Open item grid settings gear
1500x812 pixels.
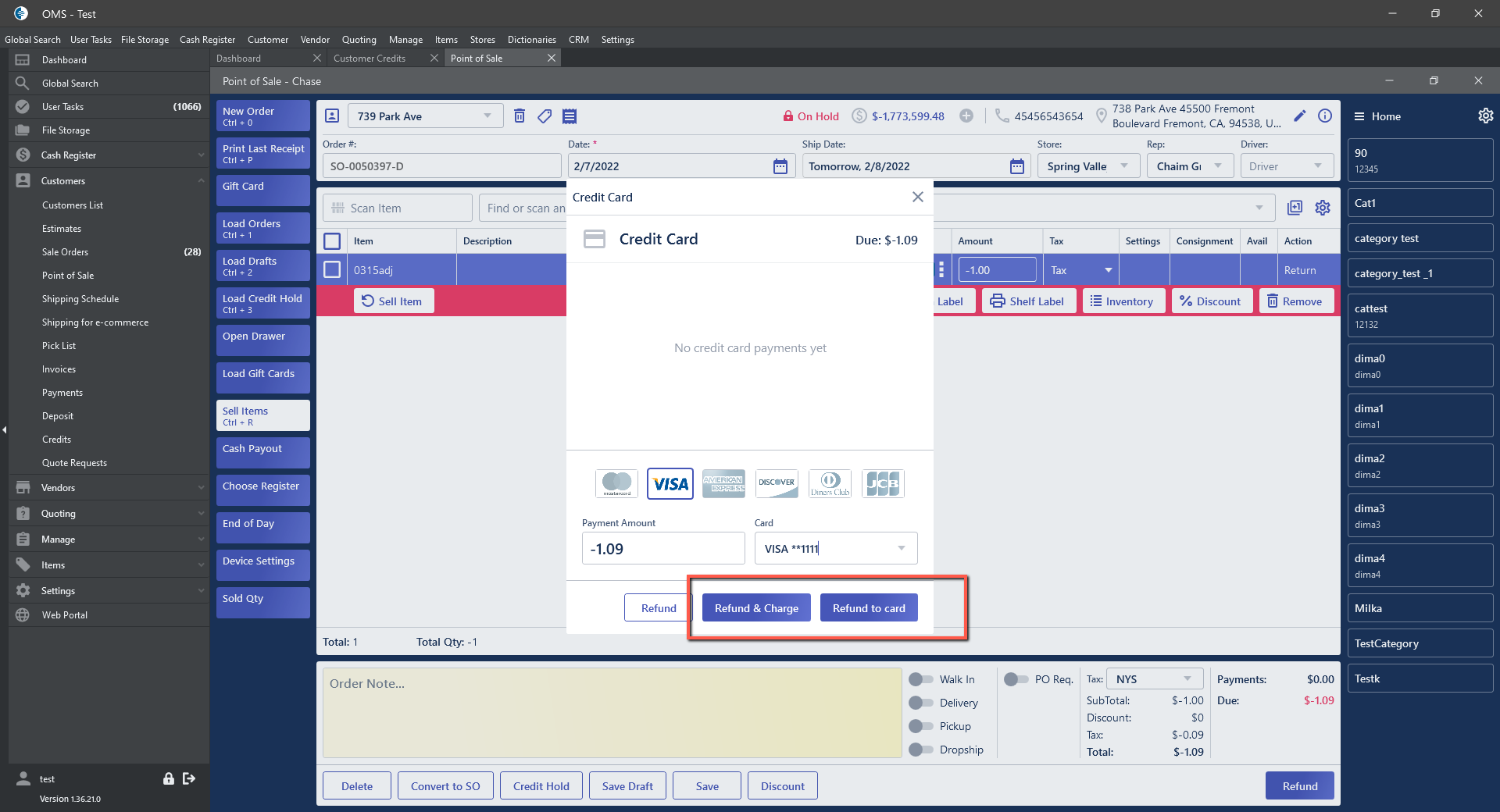(1323, 208)
